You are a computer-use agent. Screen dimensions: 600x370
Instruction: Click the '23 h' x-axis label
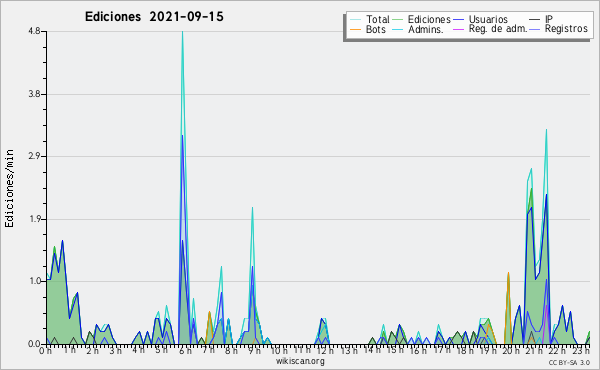click(x=581, y=350)
